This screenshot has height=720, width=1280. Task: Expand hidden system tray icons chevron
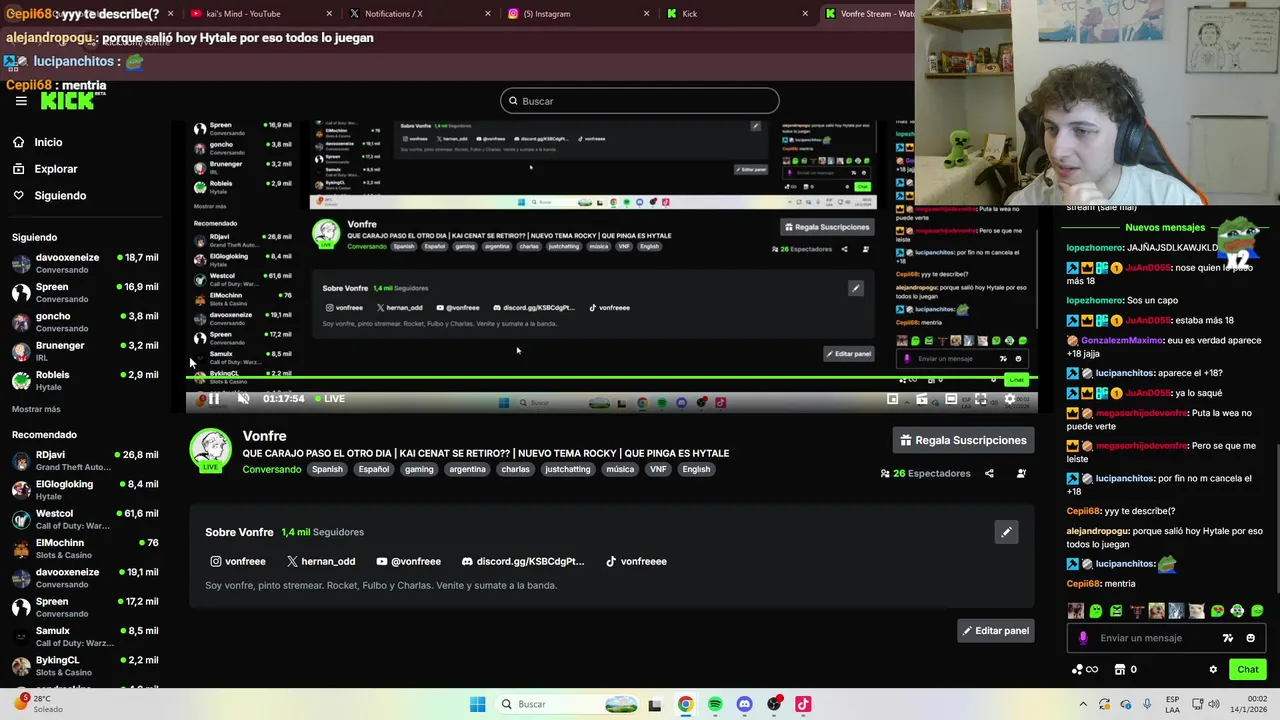1082,704
